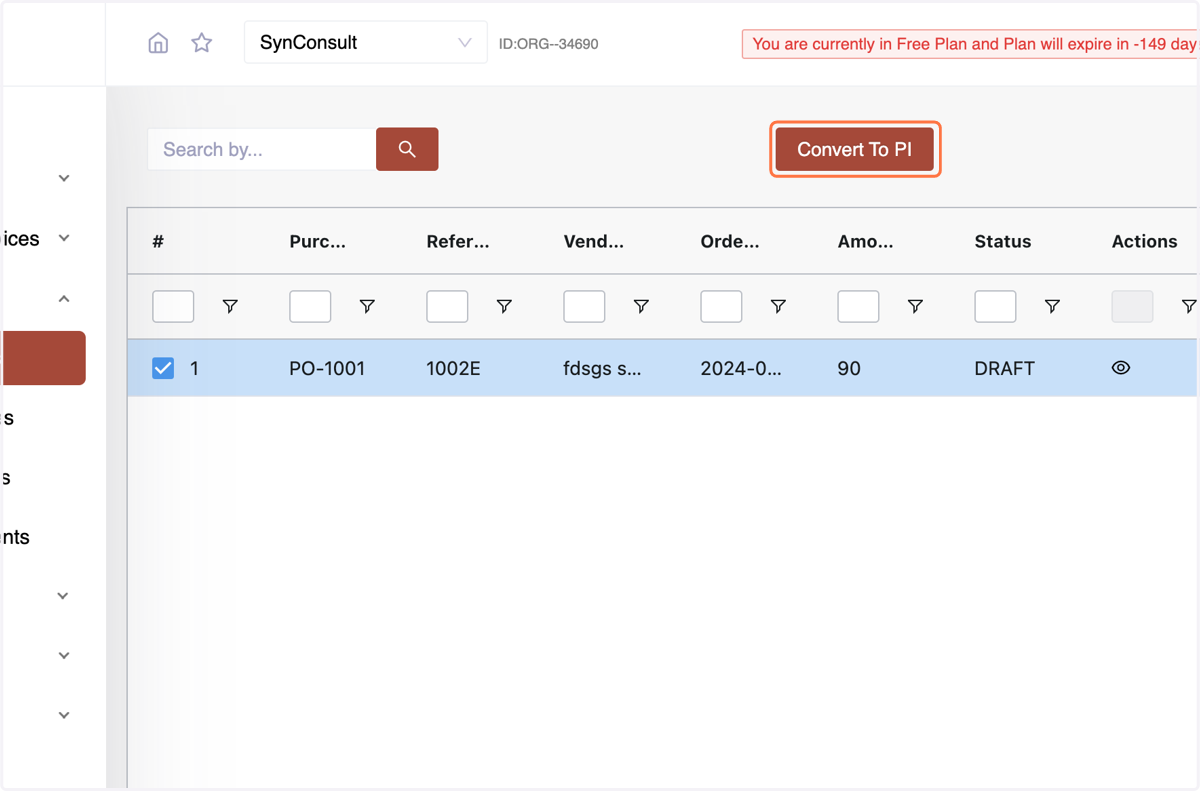This screenshot has height=791, width=1200.
Task: Click the red Free Plan expiry banner
Action: [970, 44]
